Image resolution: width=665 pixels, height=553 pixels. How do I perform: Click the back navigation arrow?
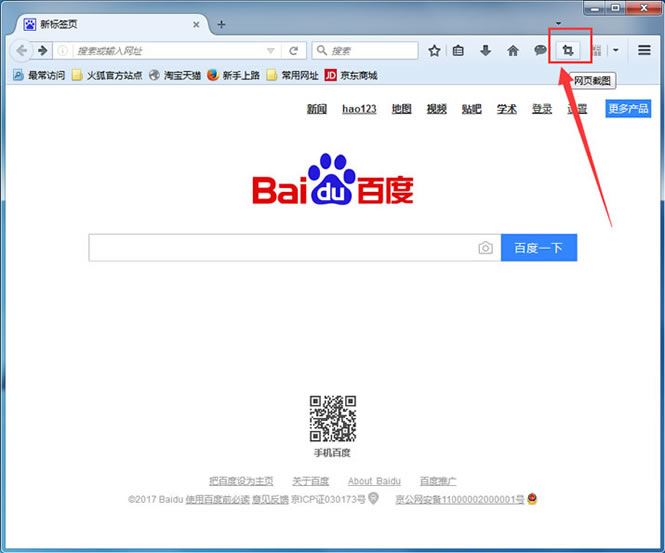(21, 51)
